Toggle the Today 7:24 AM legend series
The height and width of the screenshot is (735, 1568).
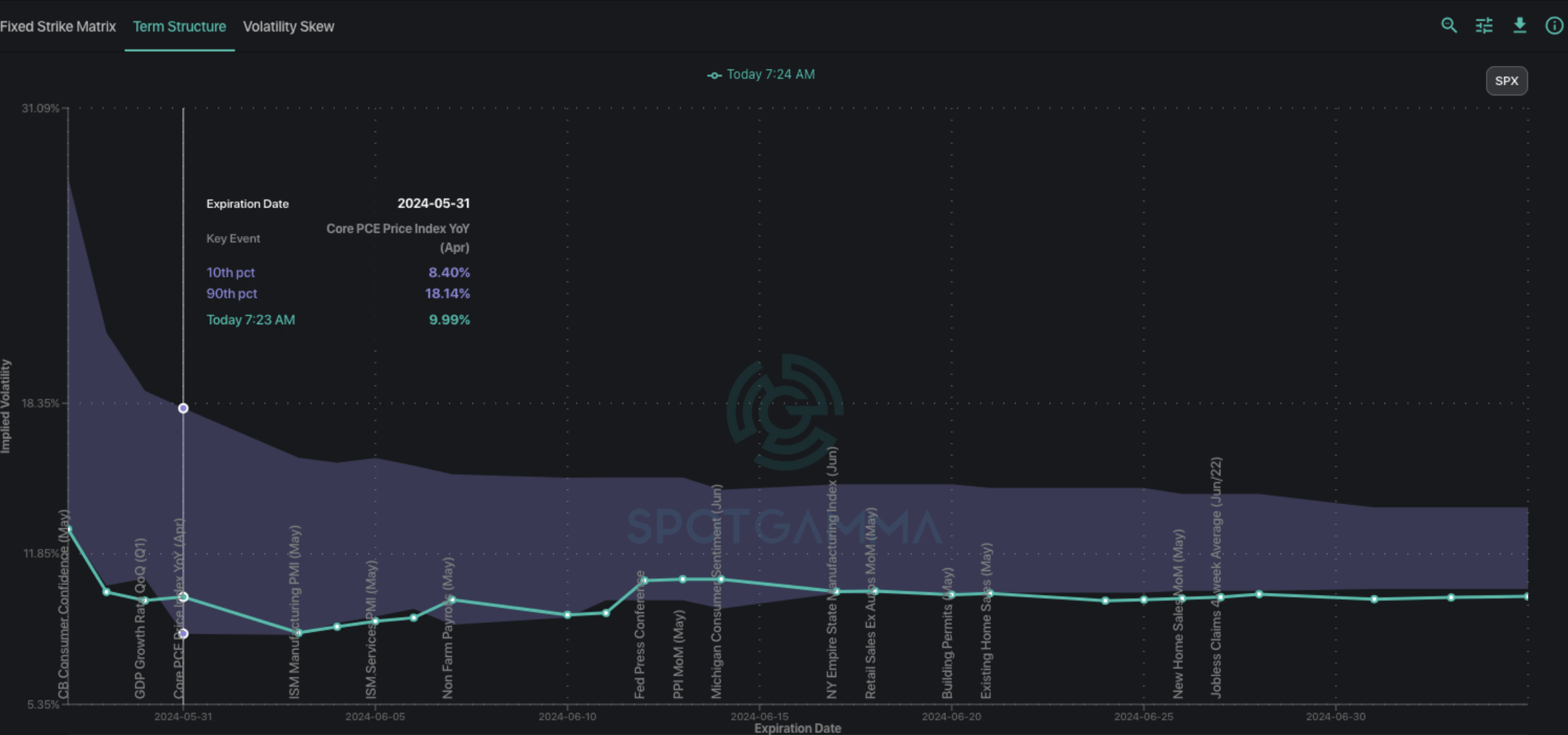[x=761, y=75]
